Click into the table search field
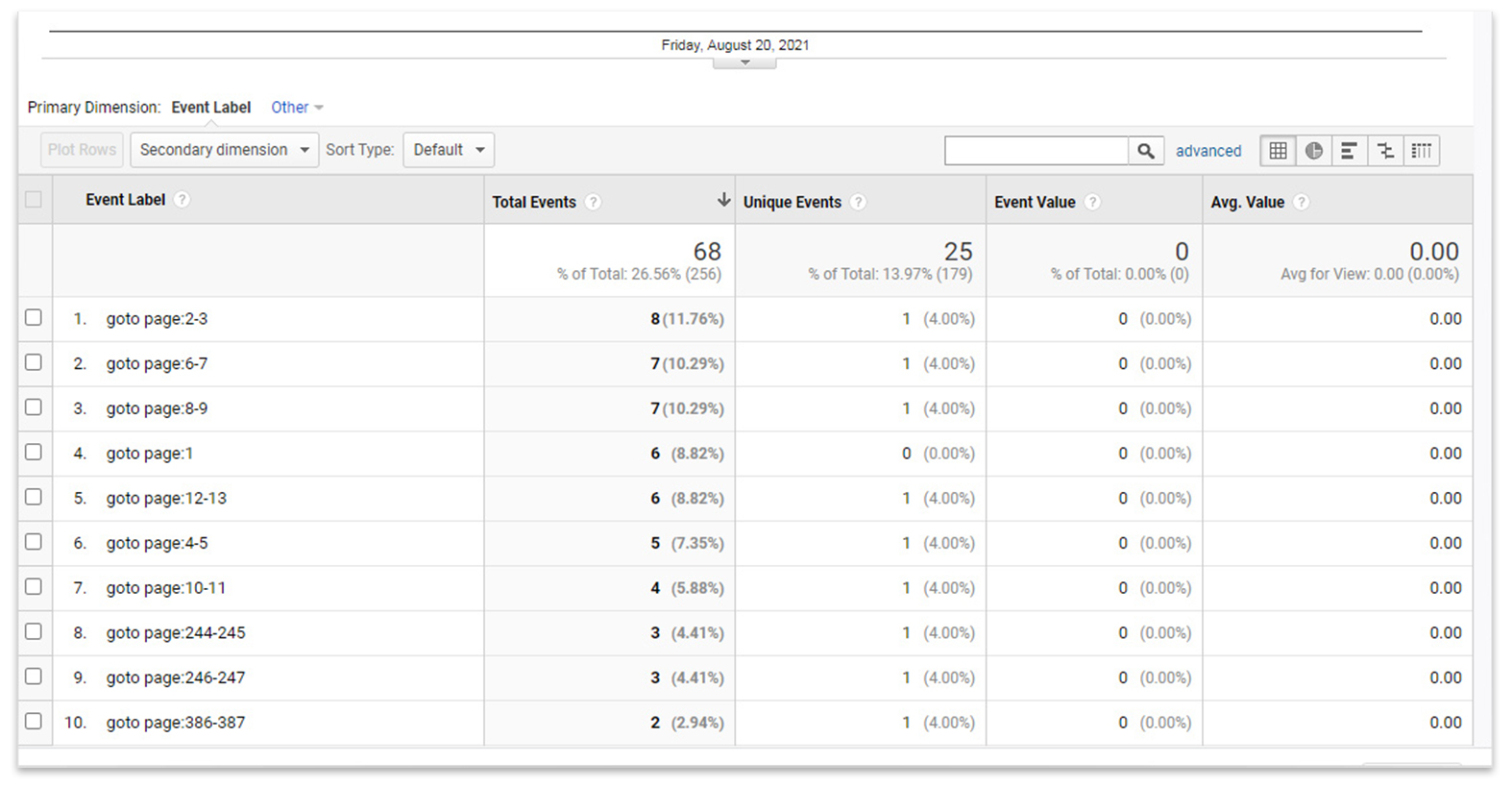This screenshot has height=787, width=1512. pos(1036,151)
